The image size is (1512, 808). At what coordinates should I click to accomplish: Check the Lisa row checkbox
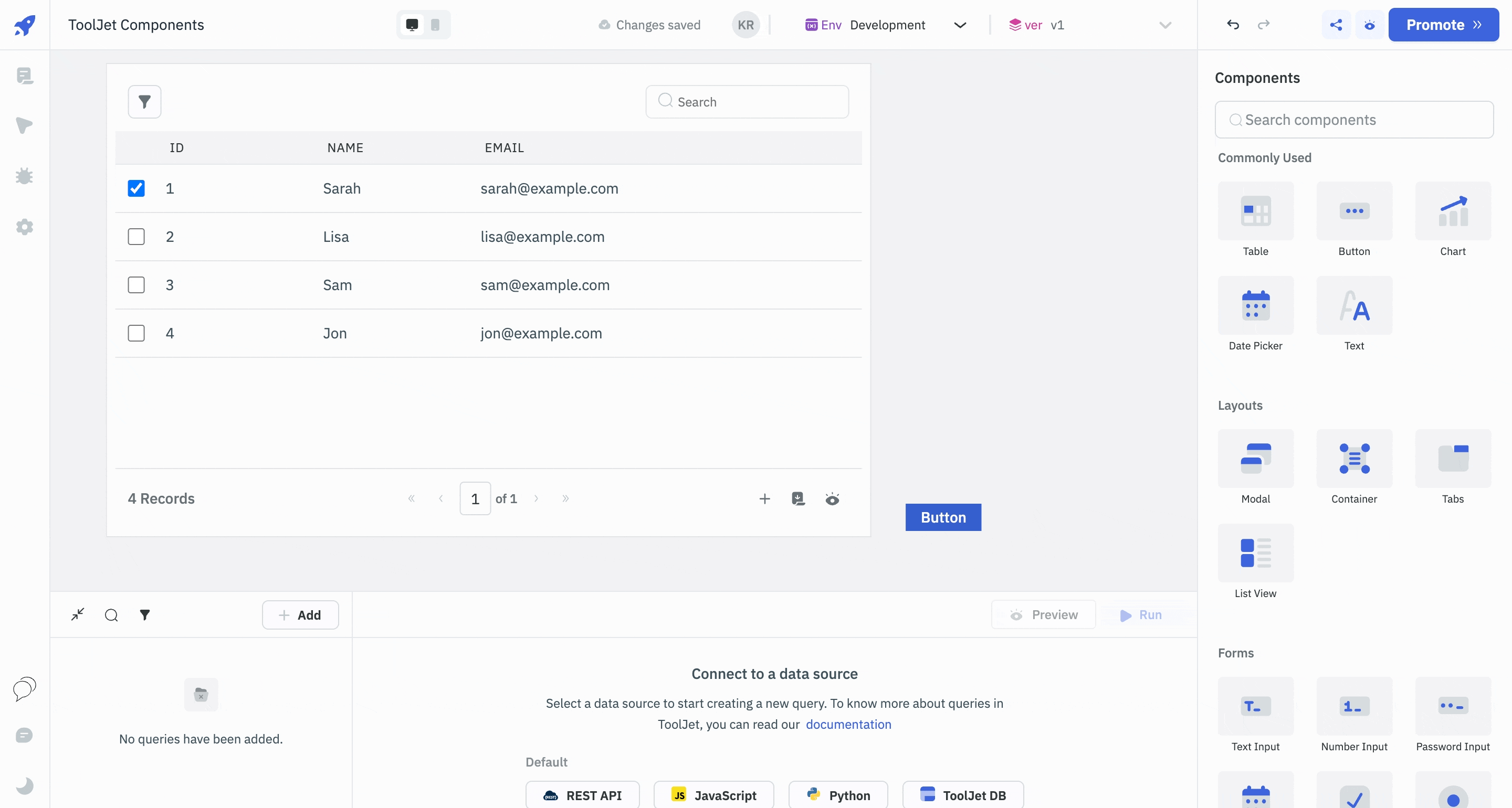[136, 237]
